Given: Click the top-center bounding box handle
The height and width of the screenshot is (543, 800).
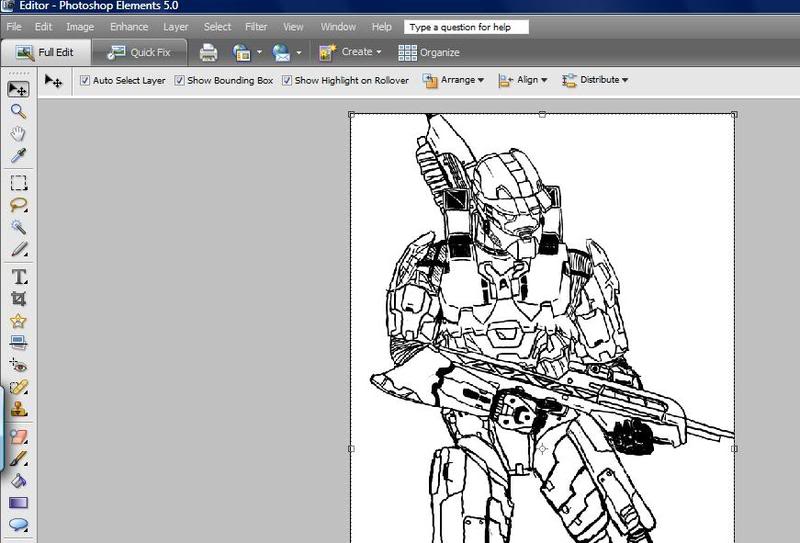Looking at the screenshot, I should point(542,114).
